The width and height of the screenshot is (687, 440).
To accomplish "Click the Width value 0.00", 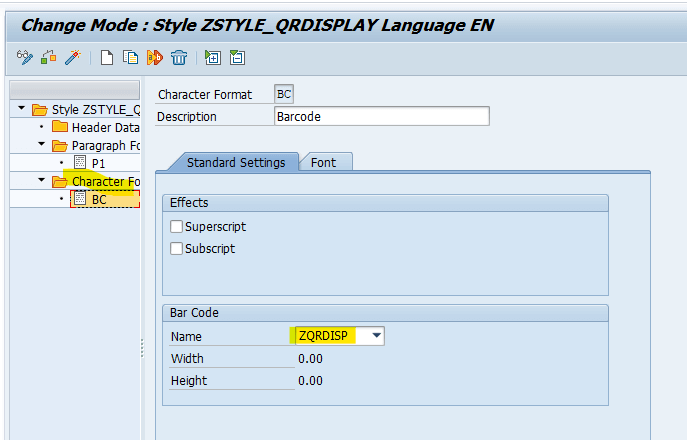I will (x=310, y=358).
